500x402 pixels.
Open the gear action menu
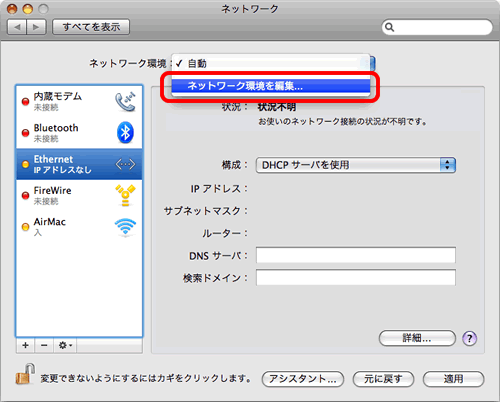pos(65,345)
